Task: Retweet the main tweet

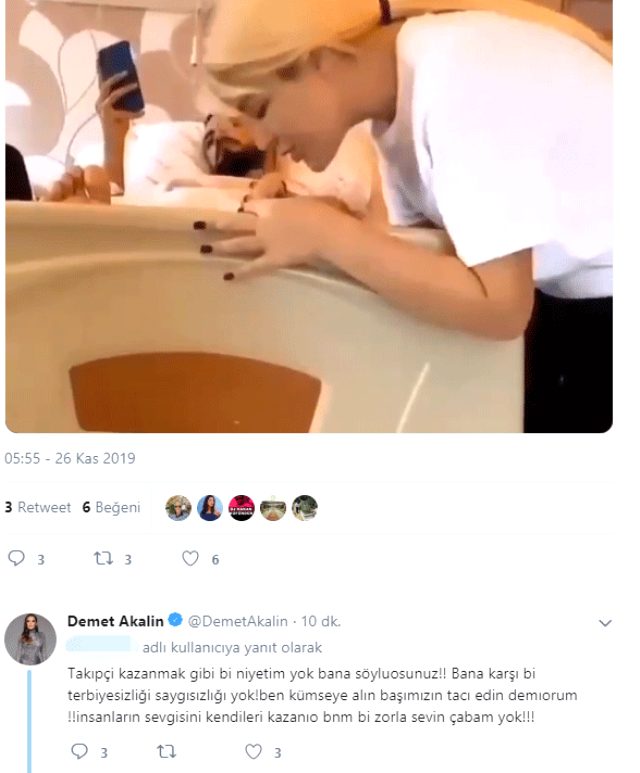Action: (x=103, y=559)
